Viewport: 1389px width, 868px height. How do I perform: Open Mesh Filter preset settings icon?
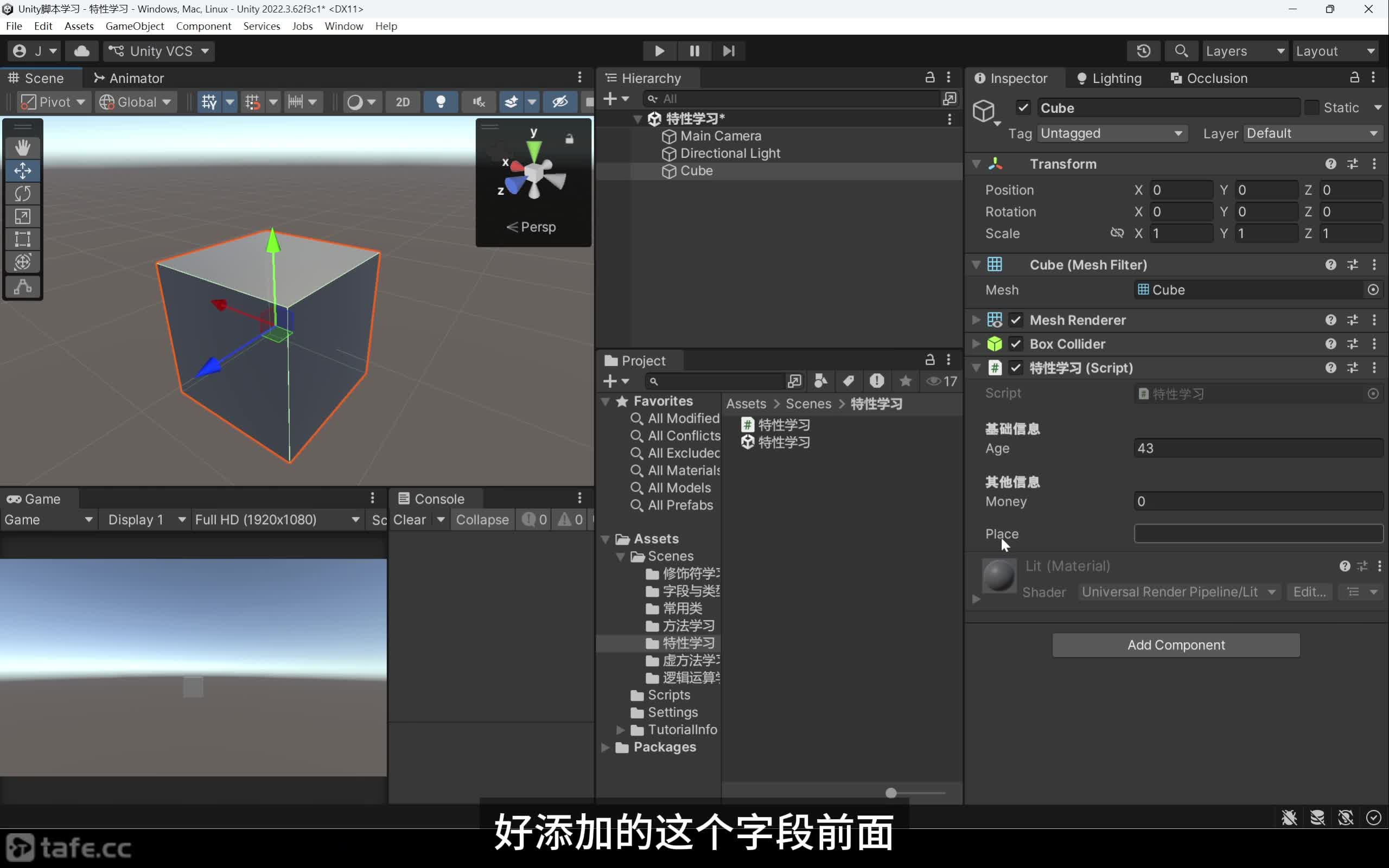pyautogui.click(x=1353, y=265)
